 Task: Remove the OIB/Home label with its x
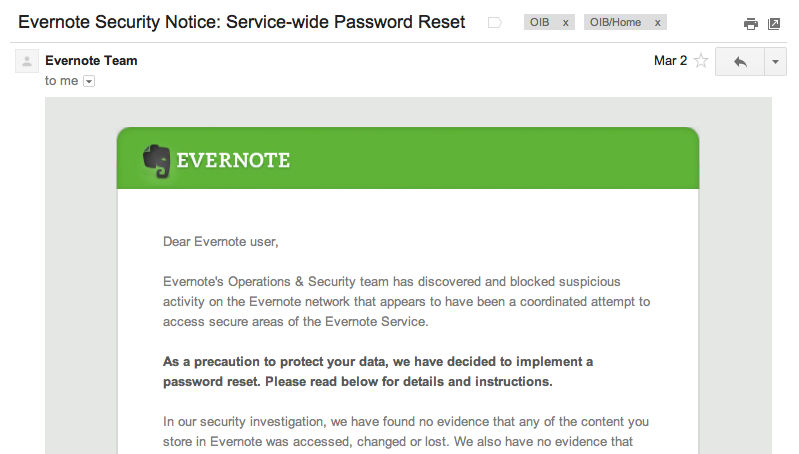tap(658, 22)
